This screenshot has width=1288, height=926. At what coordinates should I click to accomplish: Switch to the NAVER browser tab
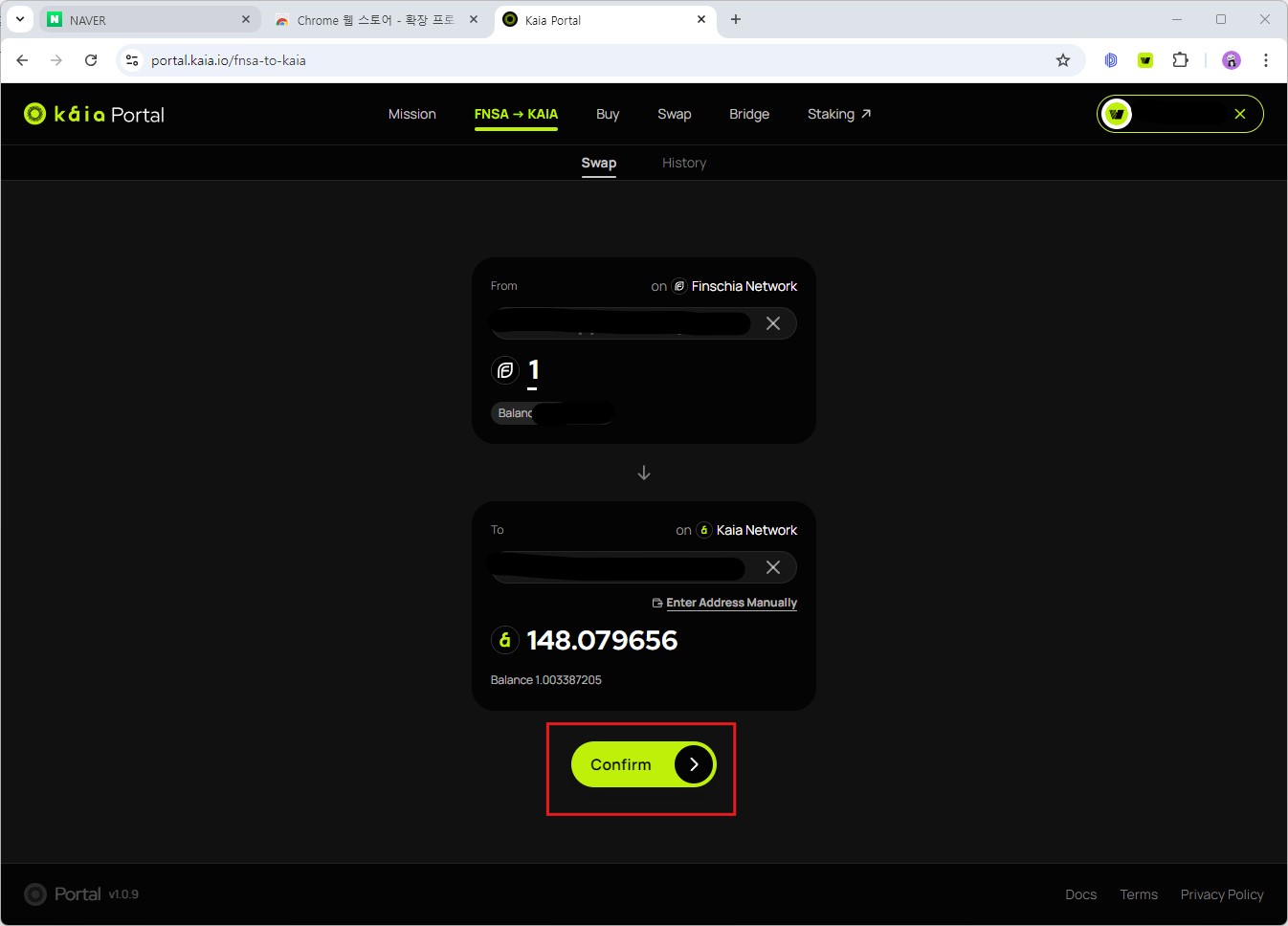[149, 20]
